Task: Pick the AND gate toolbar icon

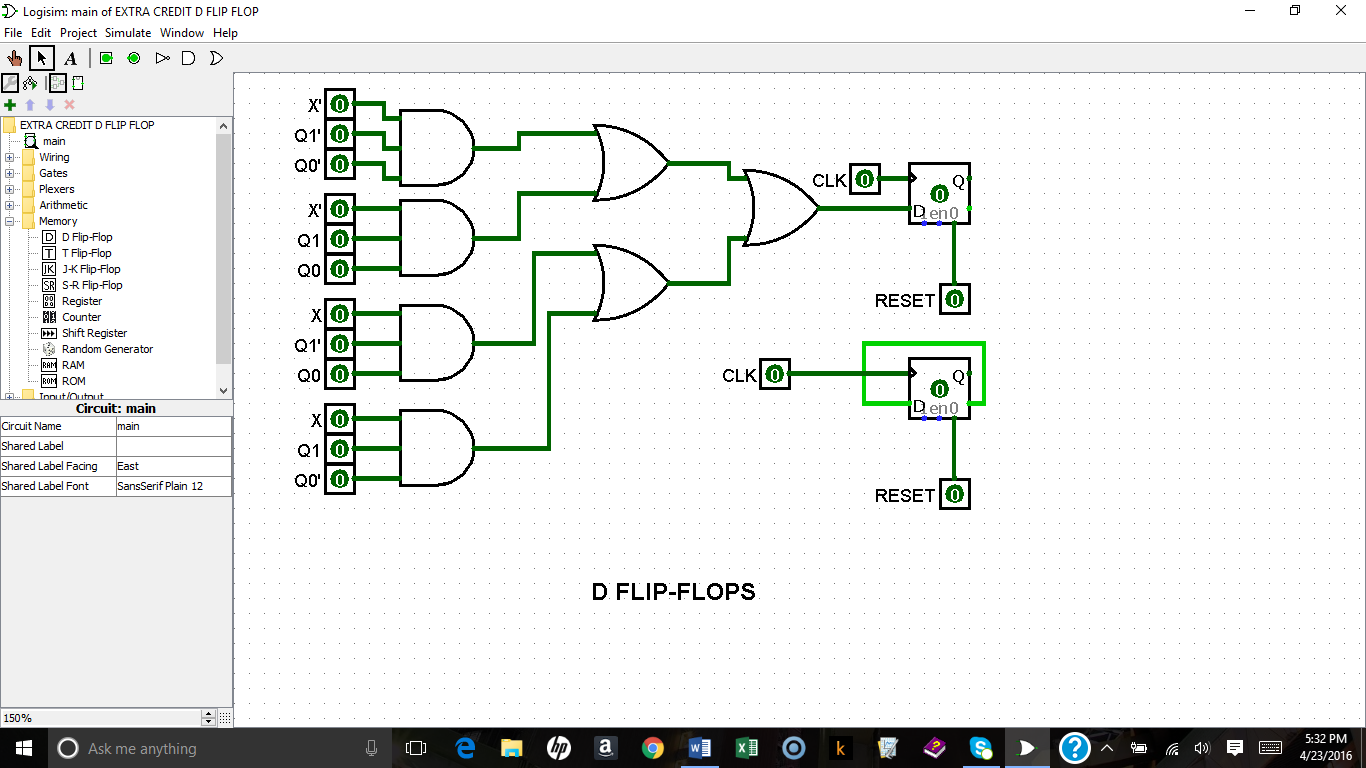Action: click(188, 58)
